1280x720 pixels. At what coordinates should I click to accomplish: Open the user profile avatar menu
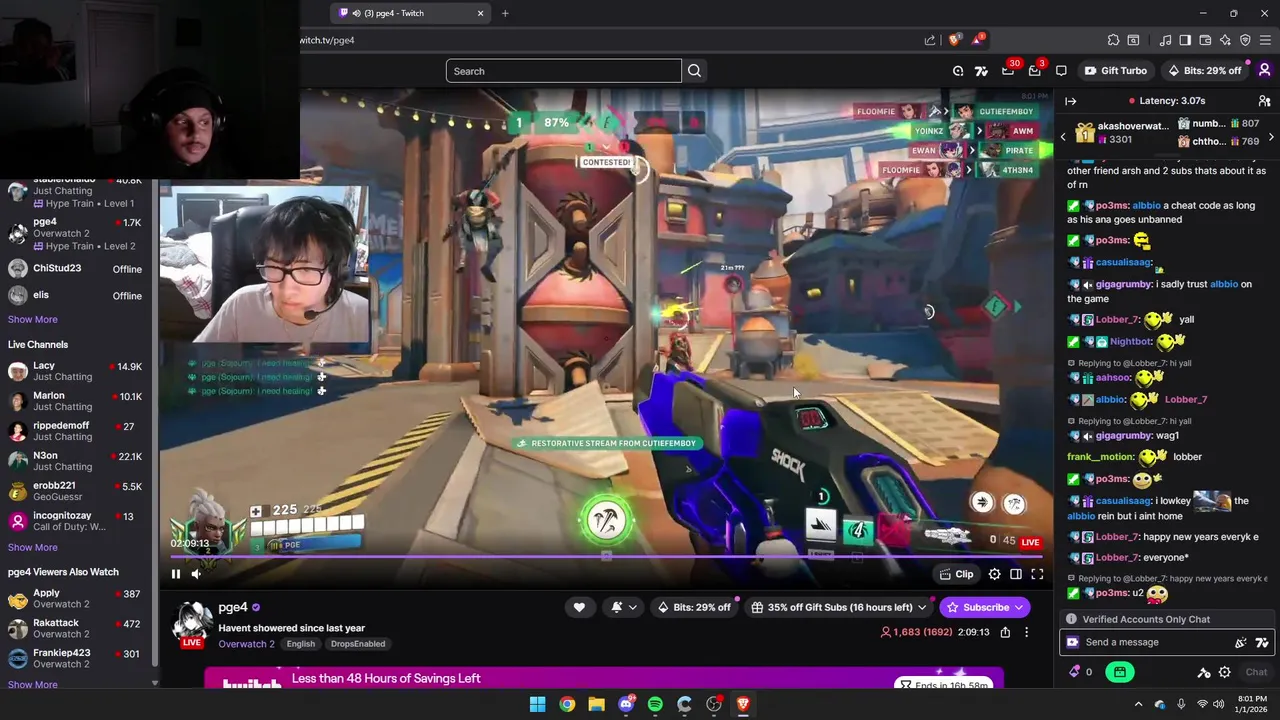(1264, 70)
